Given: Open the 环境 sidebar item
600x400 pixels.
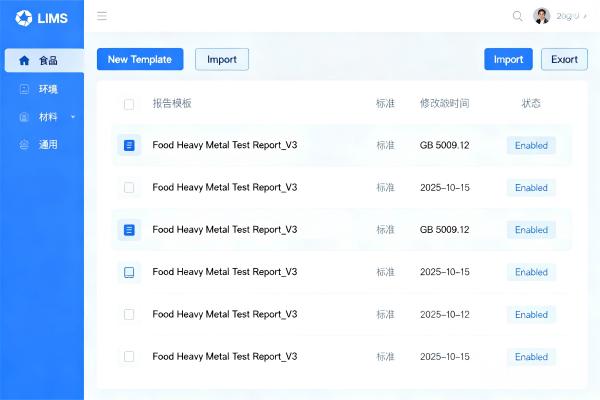Looking at the screenshot, I should click(44, 89).
